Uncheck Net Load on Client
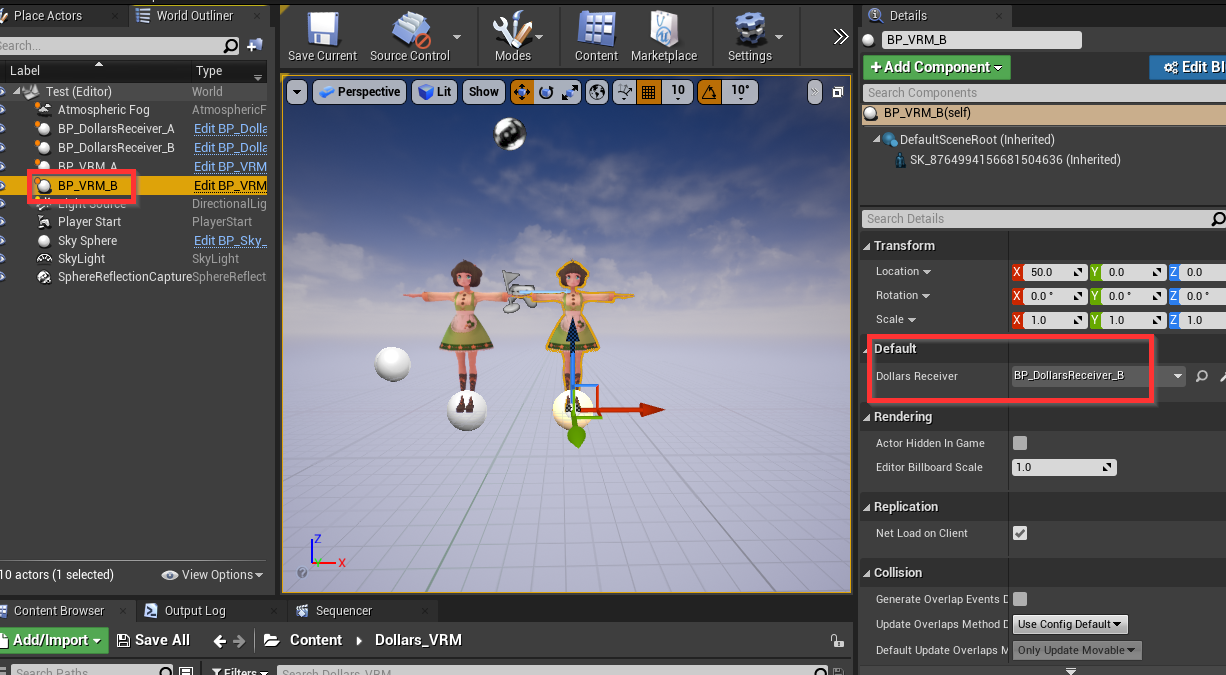This screenshot has height=675, width=1226. [1020, 533]
